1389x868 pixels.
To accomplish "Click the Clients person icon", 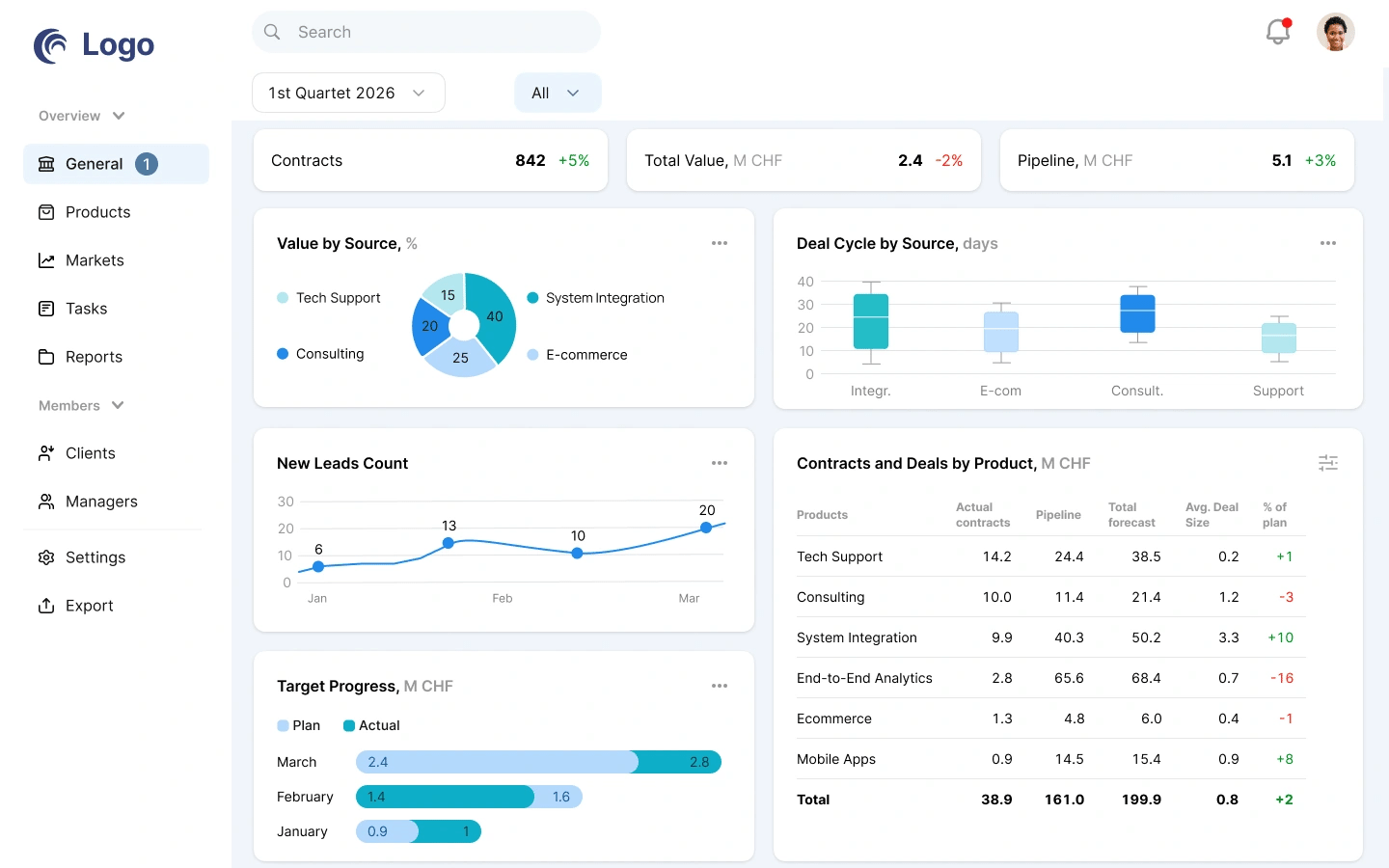I will tap(46, 453).
